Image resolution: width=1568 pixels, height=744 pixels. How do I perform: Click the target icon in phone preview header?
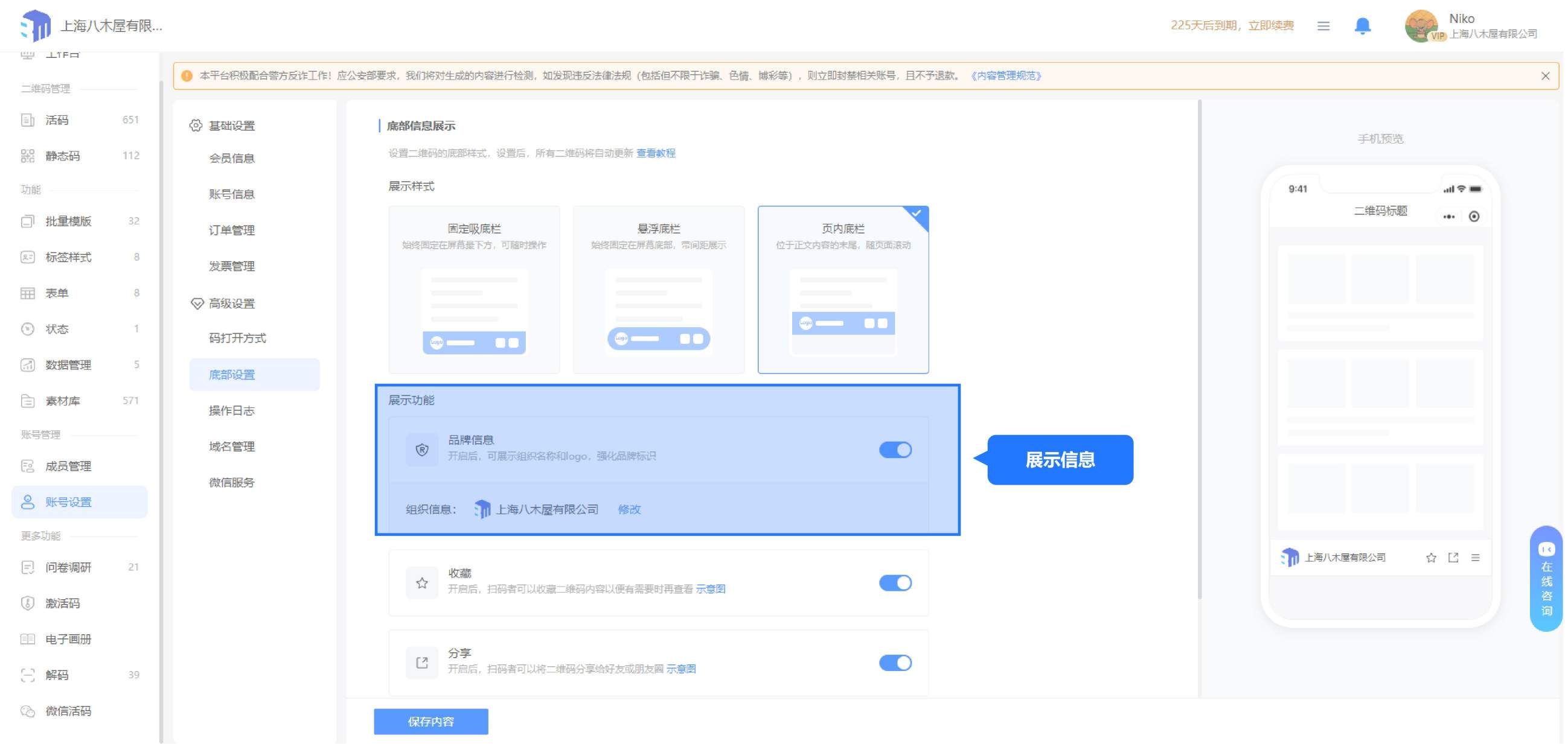point(1474,217)
